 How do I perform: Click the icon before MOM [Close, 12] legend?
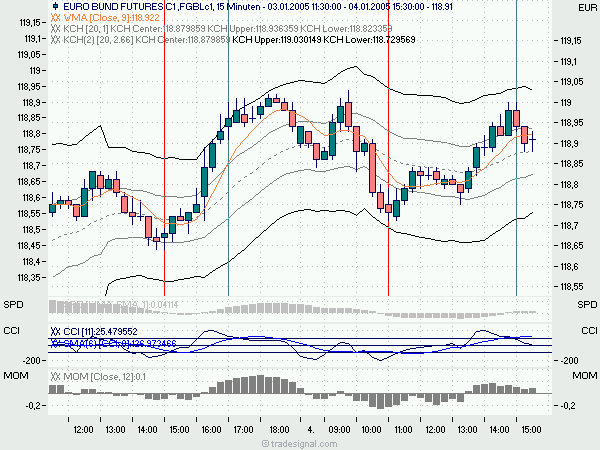(55, 377)
